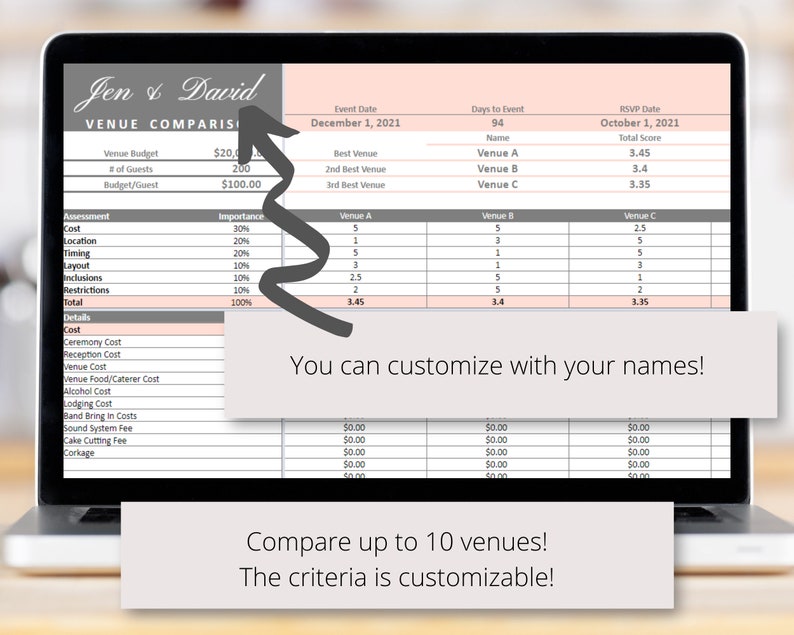The width and height of the screenshot is (794, 635).
Task: Select the Venue B total 3.4 in the Total row
Action: [498, 302]
